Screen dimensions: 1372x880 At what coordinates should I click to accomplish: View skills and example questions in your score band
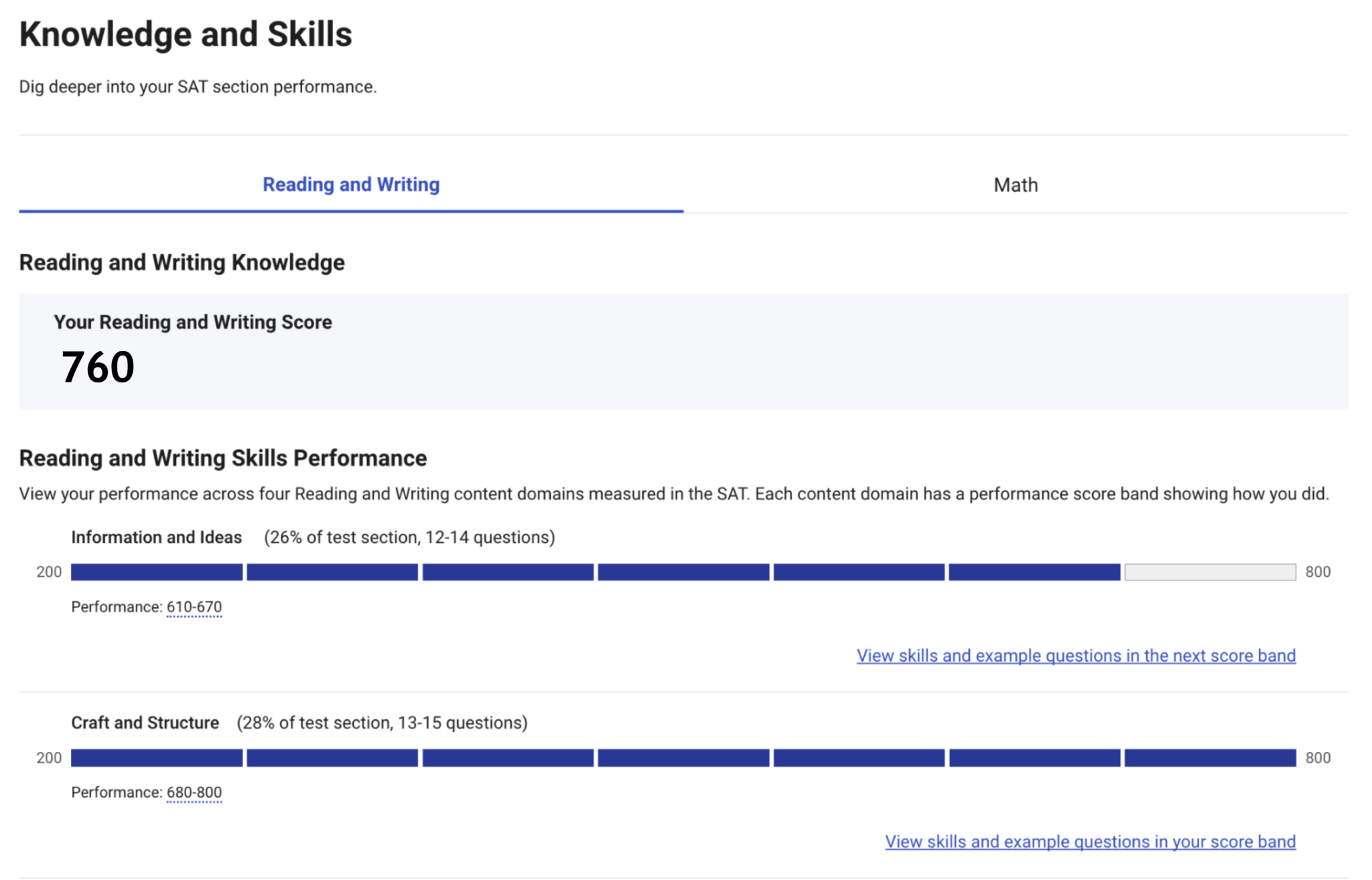tap(1090, 842)
